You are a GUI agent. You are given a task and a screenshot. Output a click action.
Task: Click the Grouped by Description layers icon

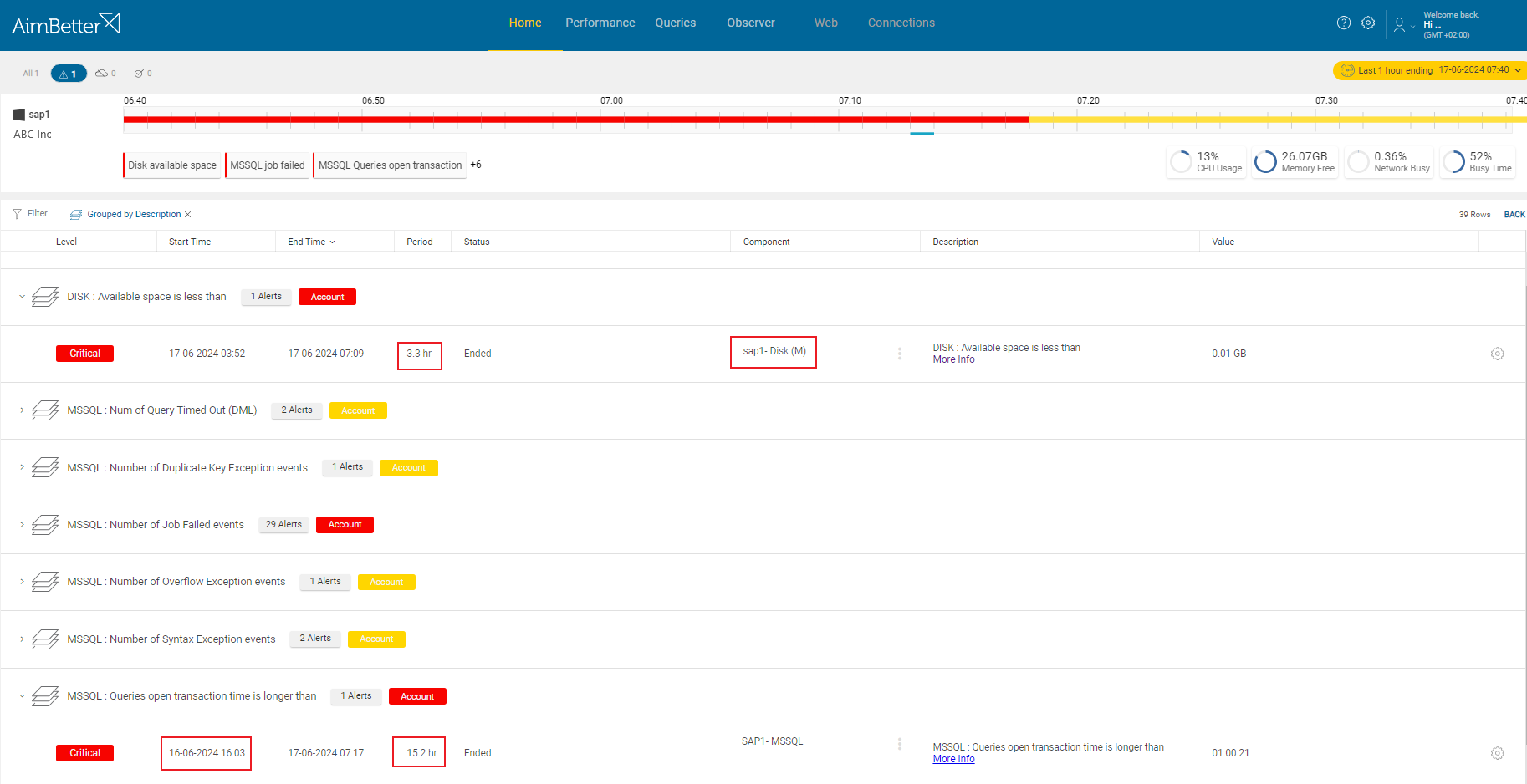pyautogui.click(x=76, y=215)
